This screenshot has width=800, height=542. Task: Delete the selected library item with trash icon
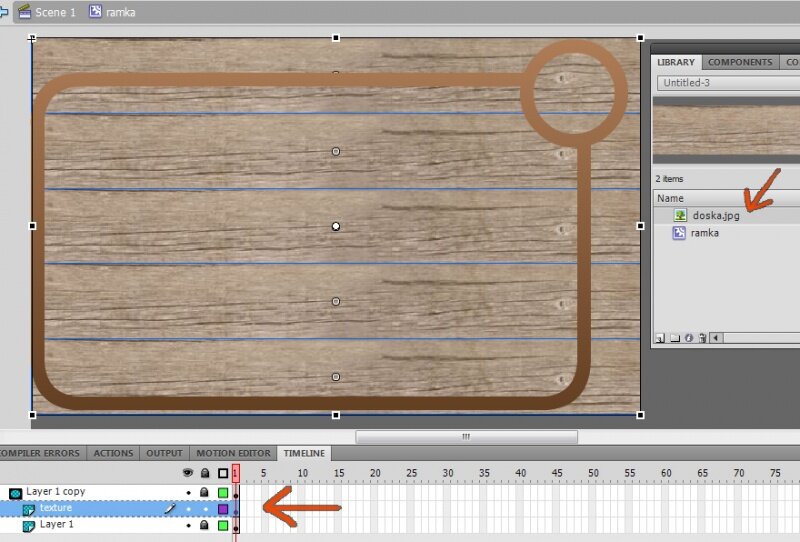[x=702, y=338]
